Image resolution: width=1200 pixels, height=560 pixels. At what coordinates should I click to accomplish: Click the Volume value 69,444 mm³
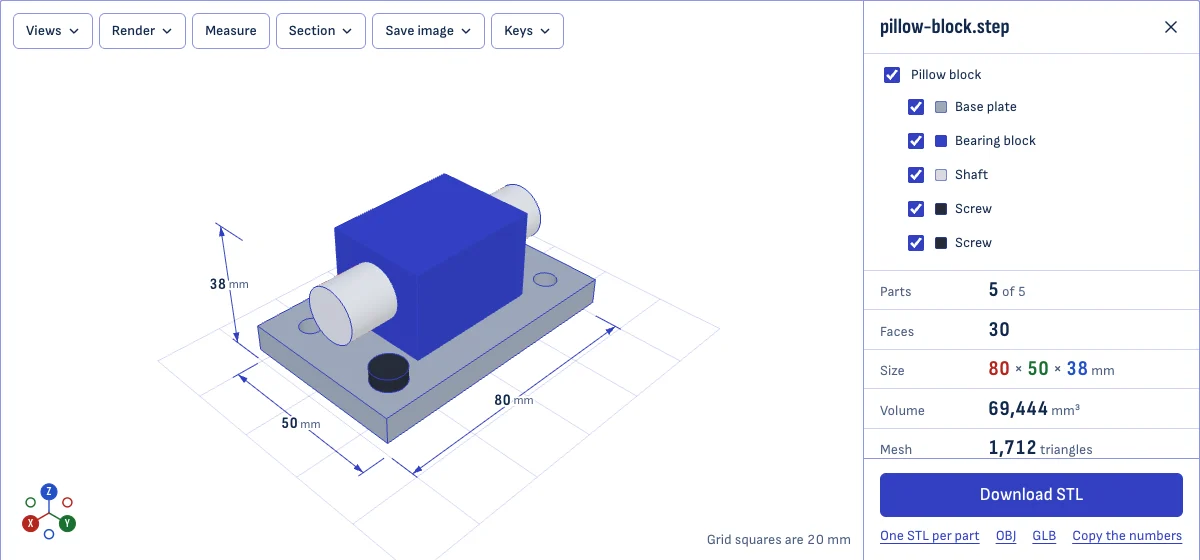tap(1034, 409)
